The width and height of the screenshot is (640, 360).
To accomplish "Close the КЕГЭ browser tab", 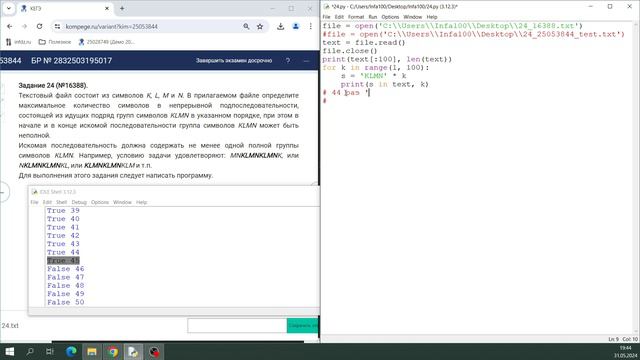I will (107, 8).
